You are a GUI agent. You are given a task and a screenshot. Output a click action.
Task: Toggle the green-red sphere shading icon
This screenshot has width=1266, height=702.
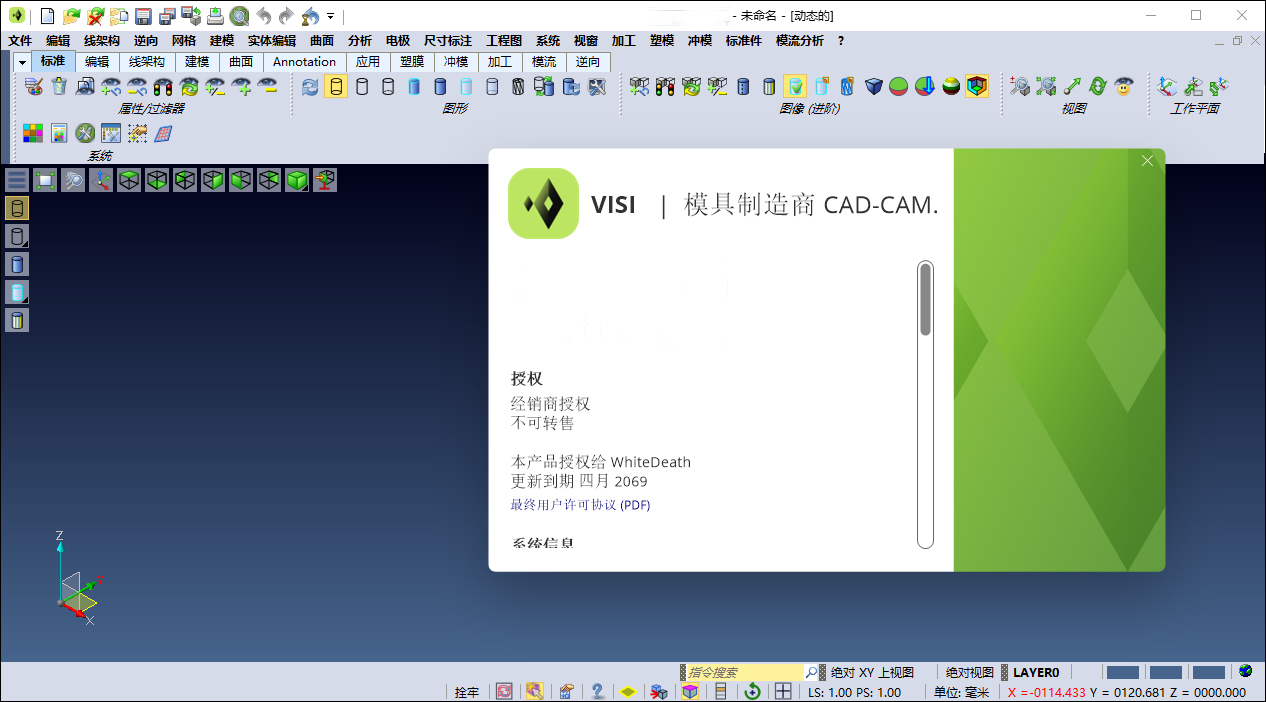click(899, 86)
